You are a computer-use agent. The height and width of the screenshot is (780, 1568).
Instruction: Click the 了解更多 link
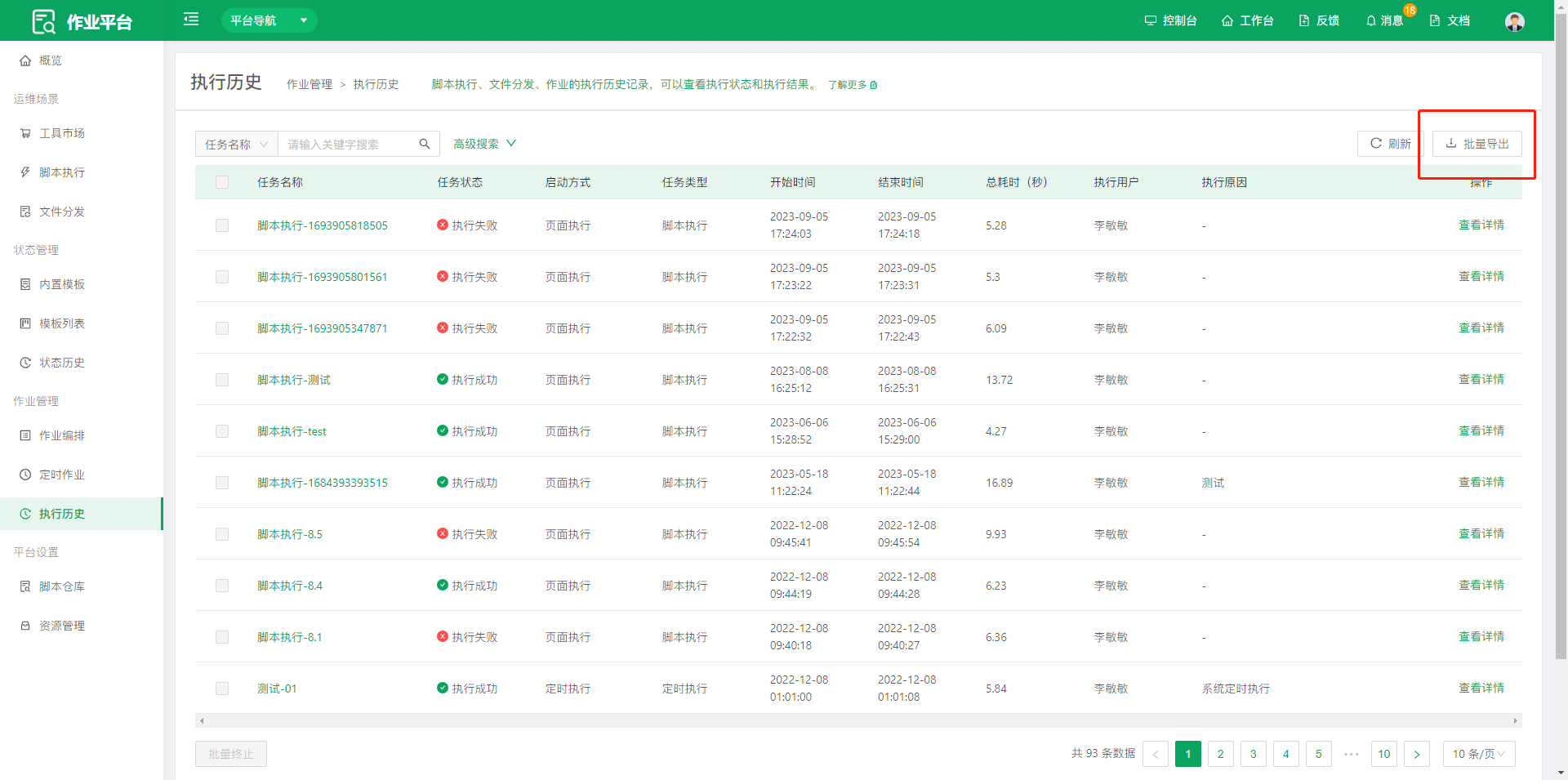tap(853, 85)
